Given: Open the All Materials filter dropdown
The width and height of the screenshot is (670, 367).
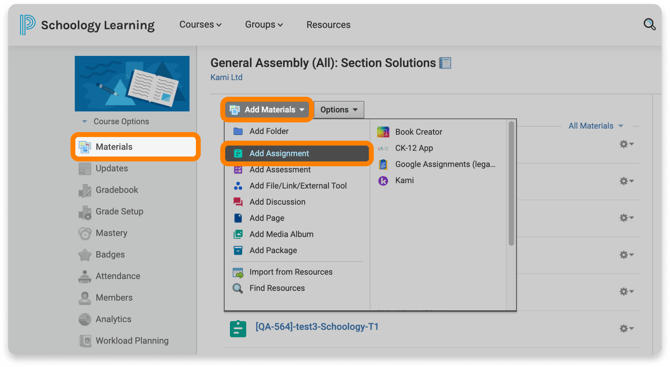Looking at the screenshot, I should click(x=595, y=126).
